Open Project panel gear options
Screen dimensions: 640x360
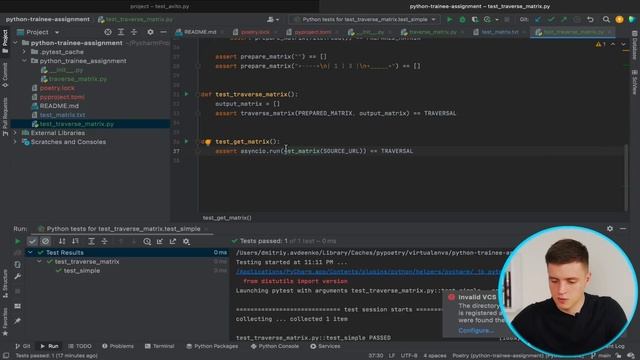tap(150, 32)
